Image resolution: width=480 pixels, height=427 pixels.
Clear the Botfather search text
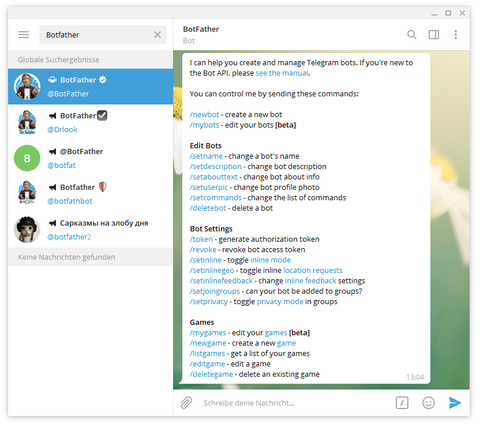157,35
